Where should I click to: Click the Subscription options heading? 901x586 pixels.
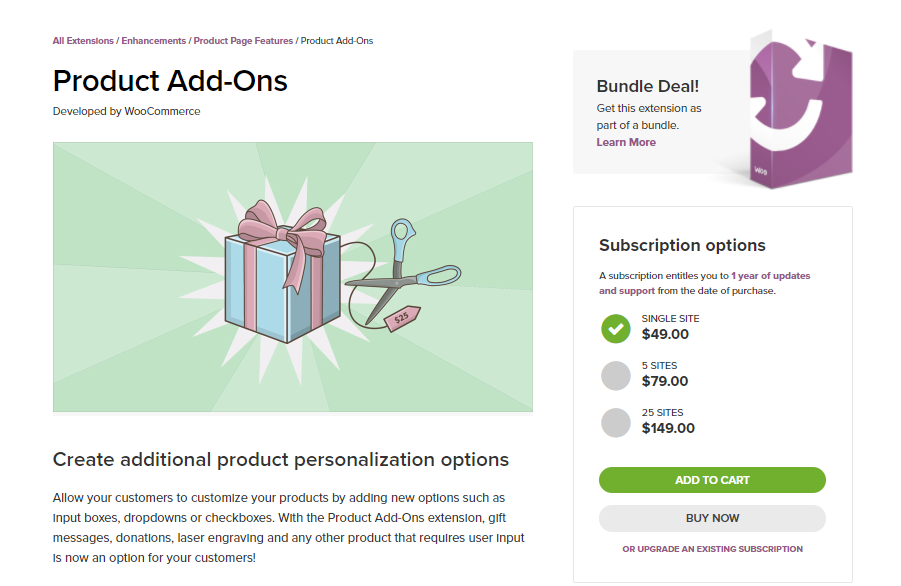(682, 245)
